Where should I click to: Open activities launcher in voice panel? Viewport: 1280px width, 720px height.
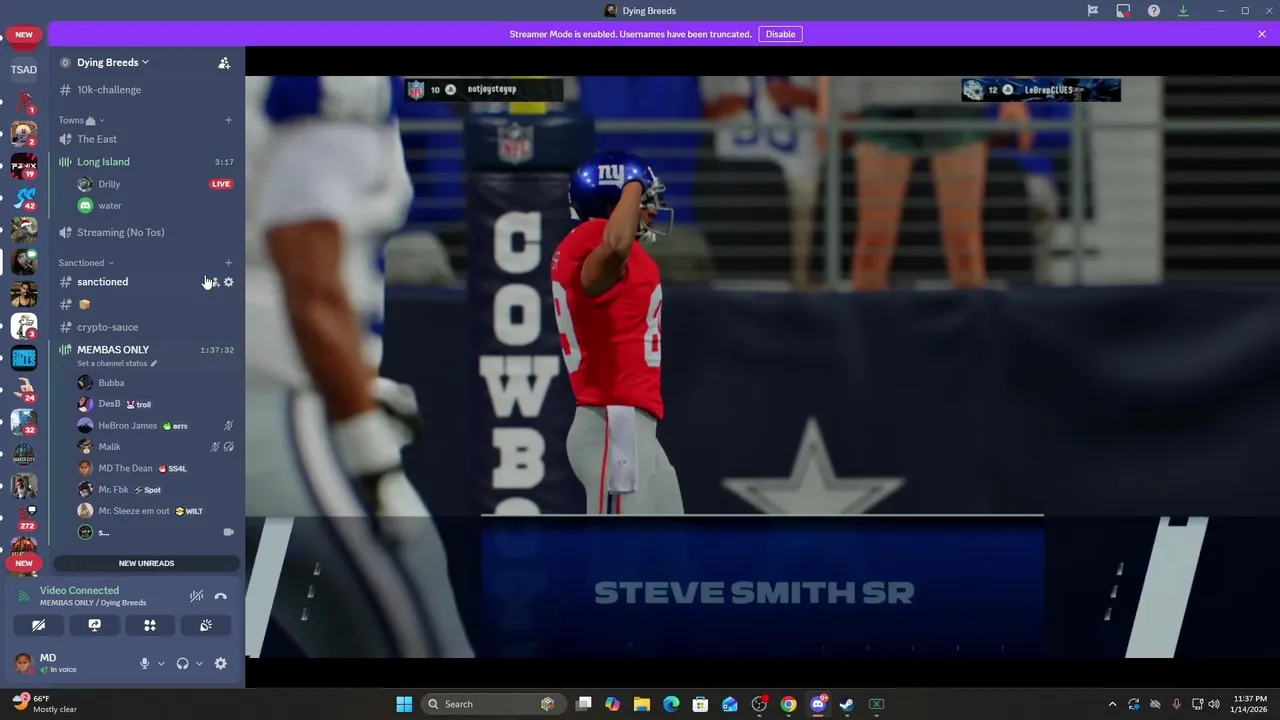coord(150,625)
